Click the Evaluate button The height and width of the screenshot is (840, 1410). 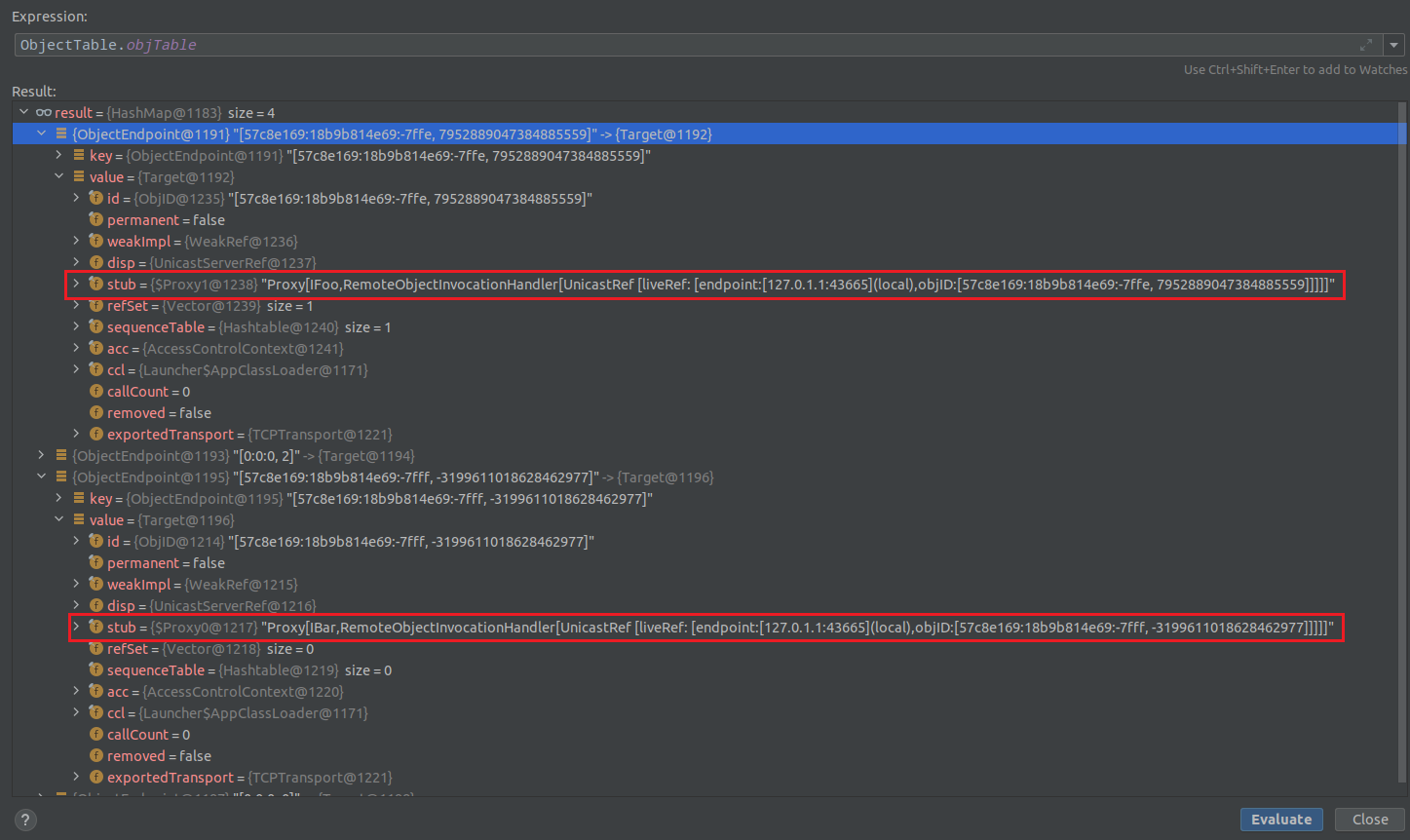(x=1281, y=820)
